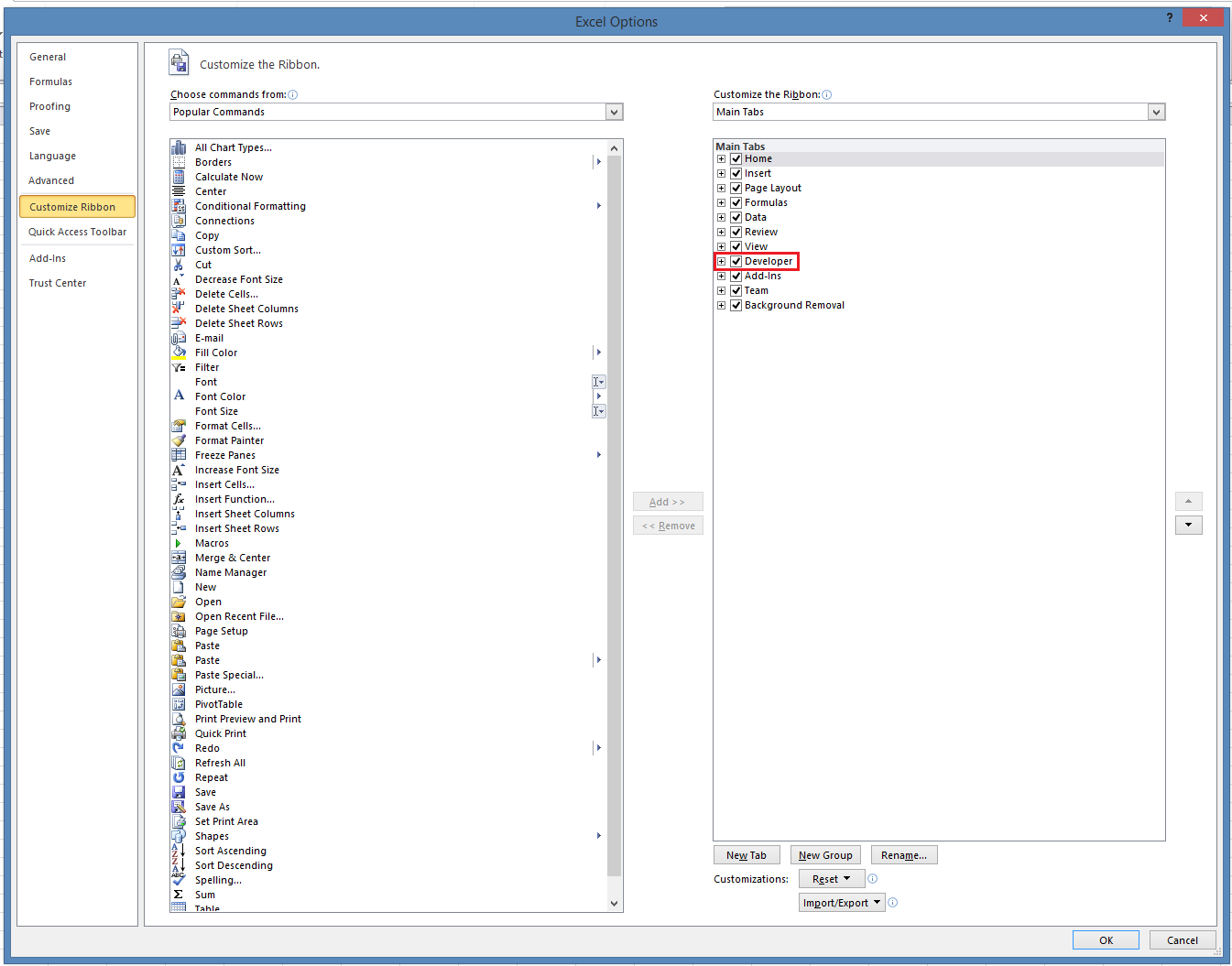Click the commands list scrollbar up arrow

615,148
